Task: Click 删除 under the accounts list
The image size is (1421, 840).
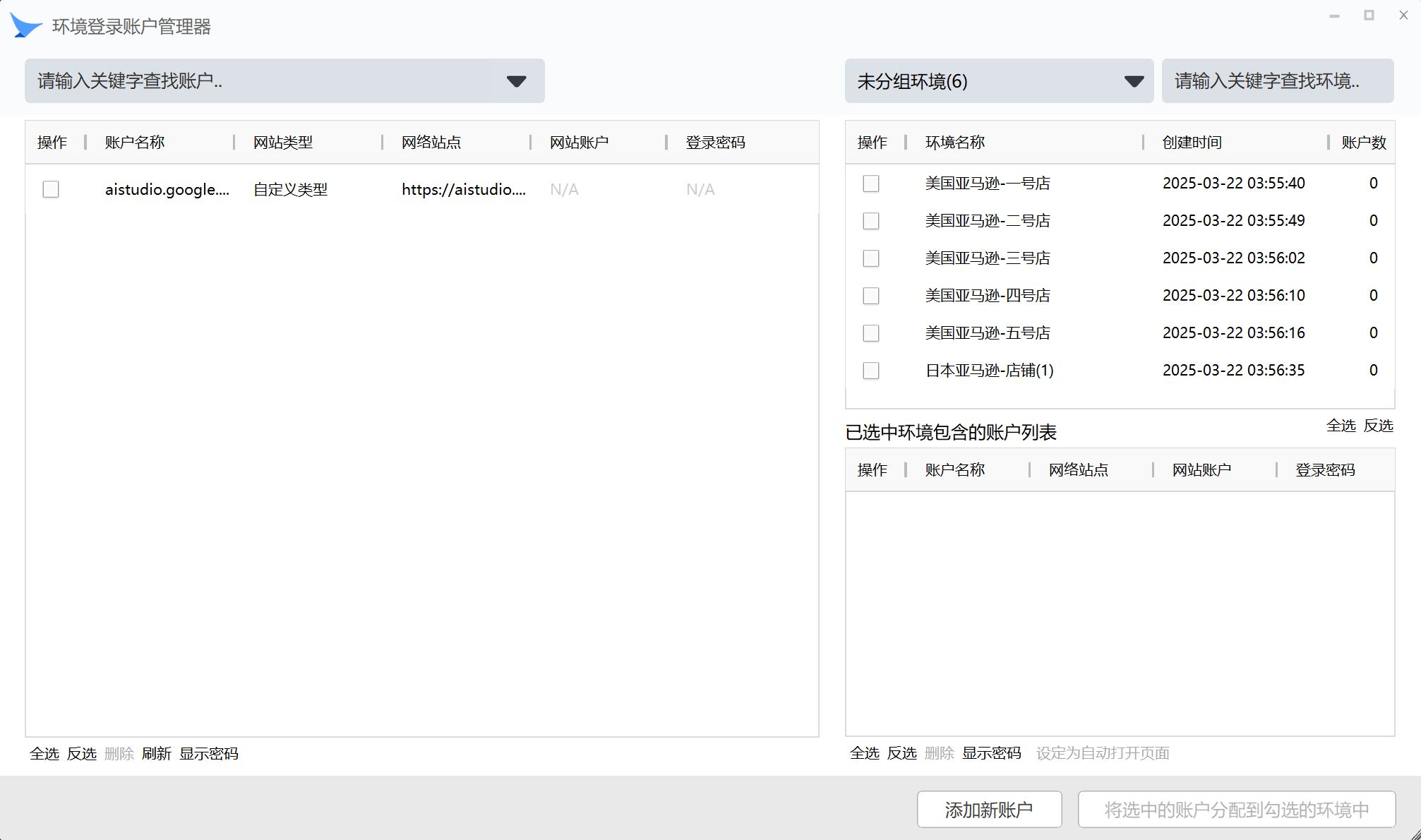Action: 119,754
